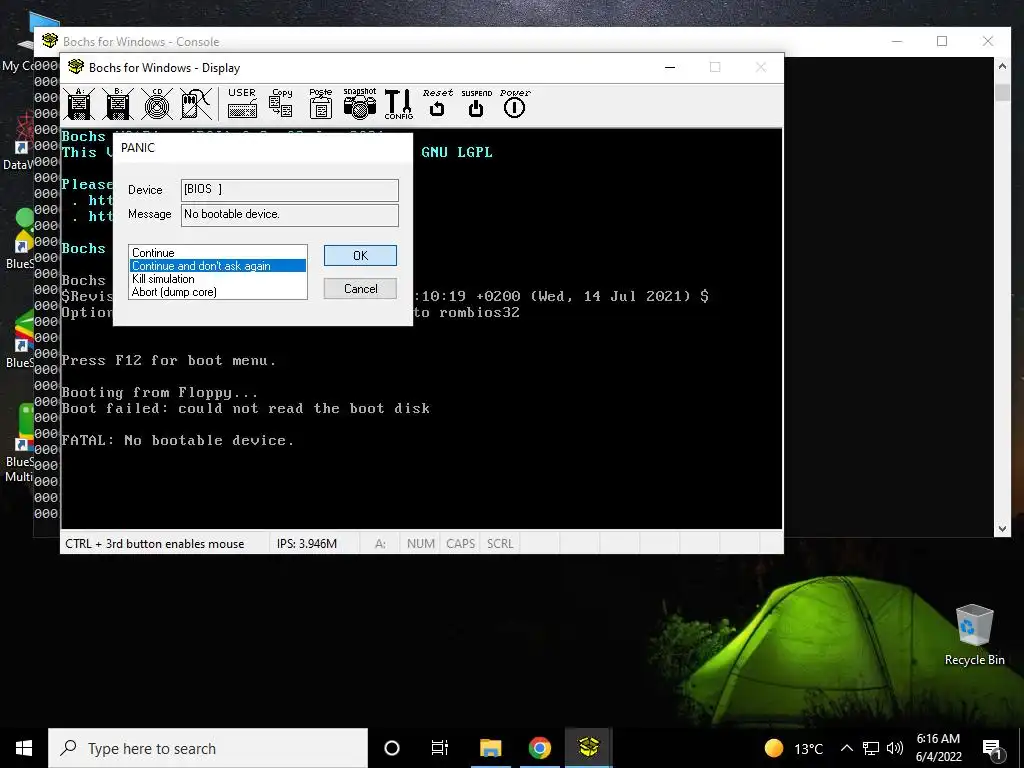Click the Device field showing [BIOS ]
This screenshot has width=1024, height=768.
click(x=289, y=190)
